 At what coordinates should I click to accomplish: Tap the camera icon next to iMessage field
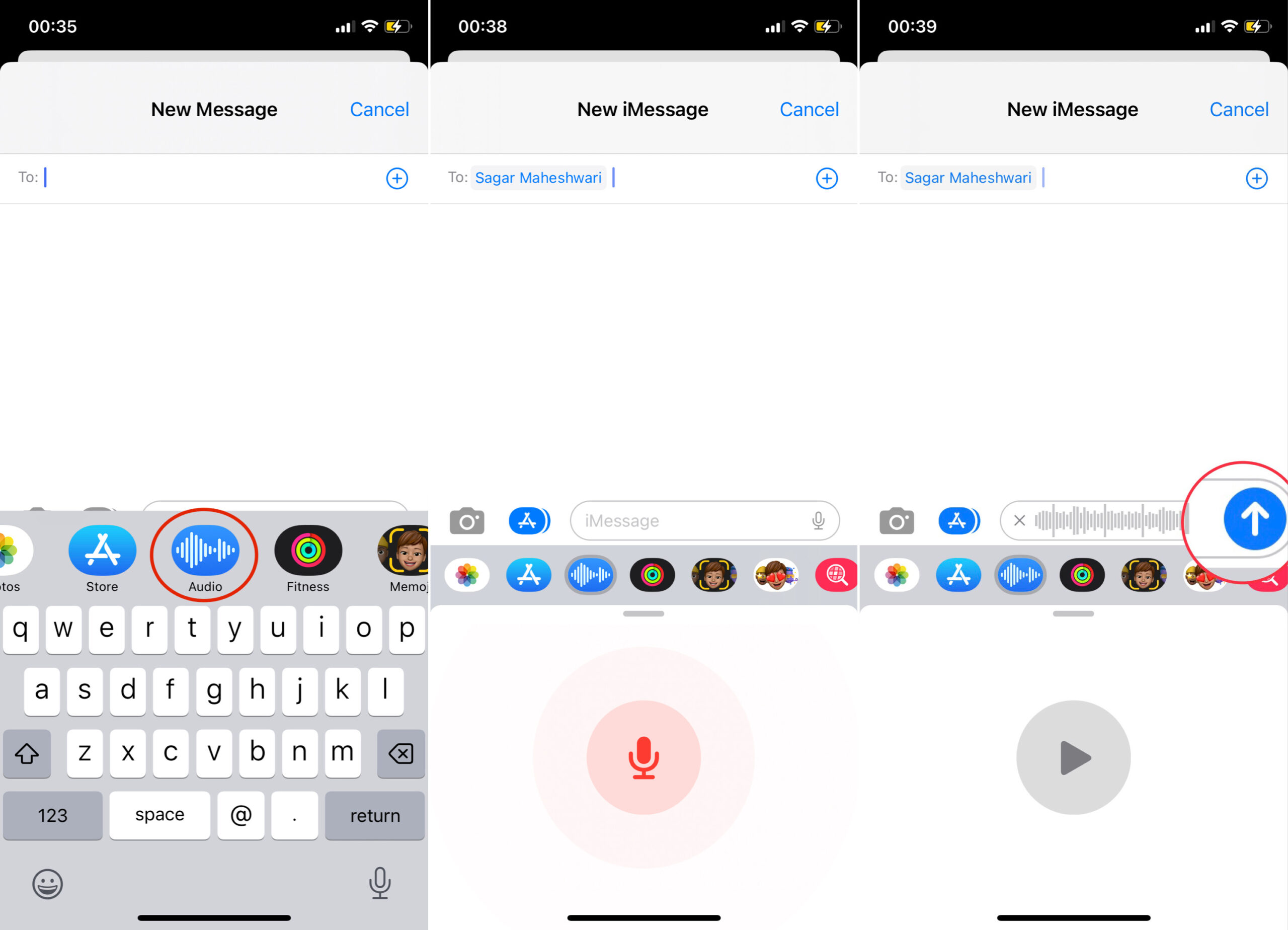tap(465, 520)
